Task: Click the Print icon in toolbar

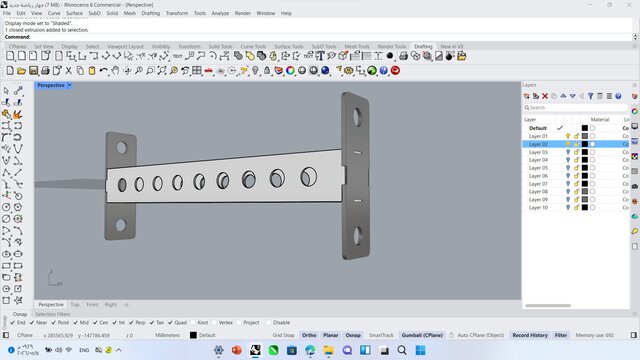Action: pos(45,71)
